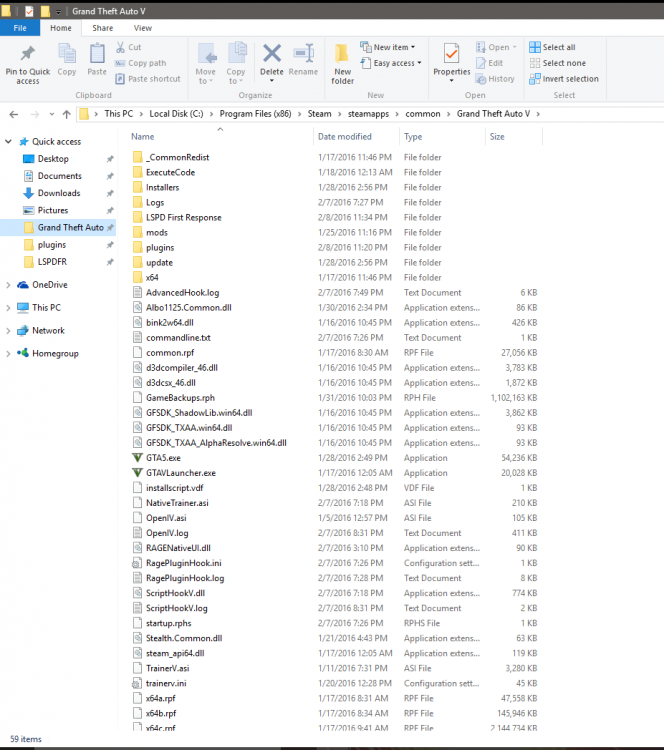Click Select all

click(553, 47)
